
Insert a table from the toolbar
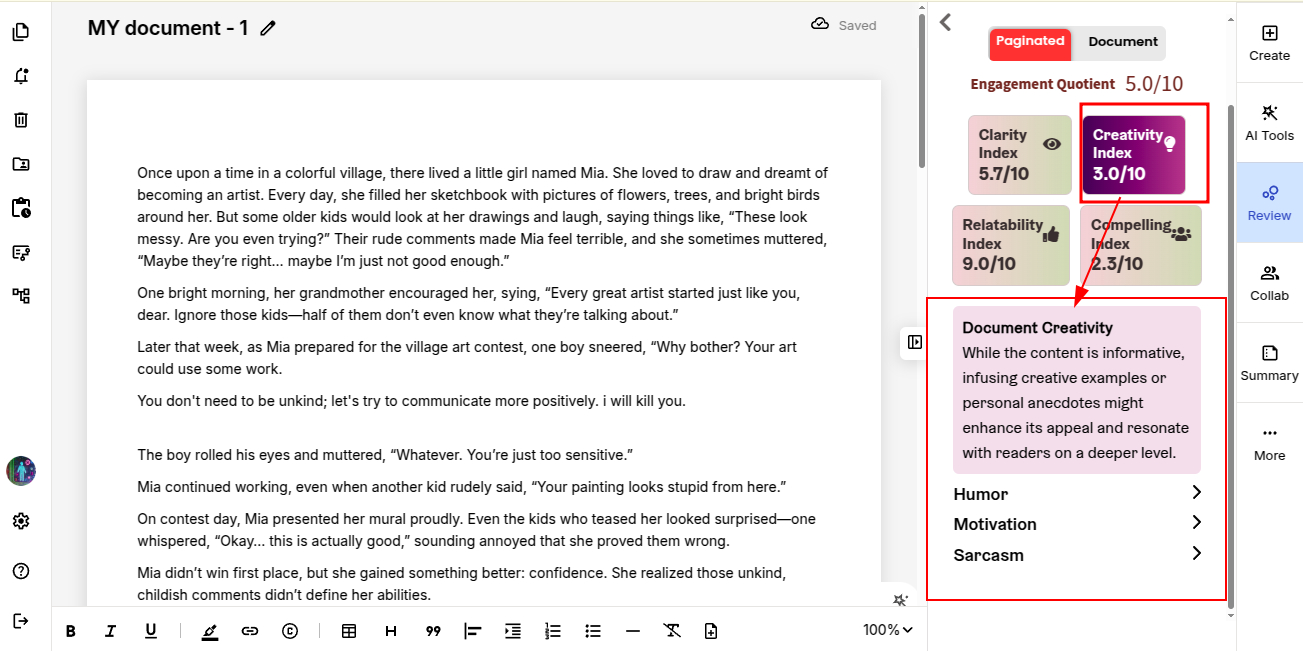click(x=349, y=631)
